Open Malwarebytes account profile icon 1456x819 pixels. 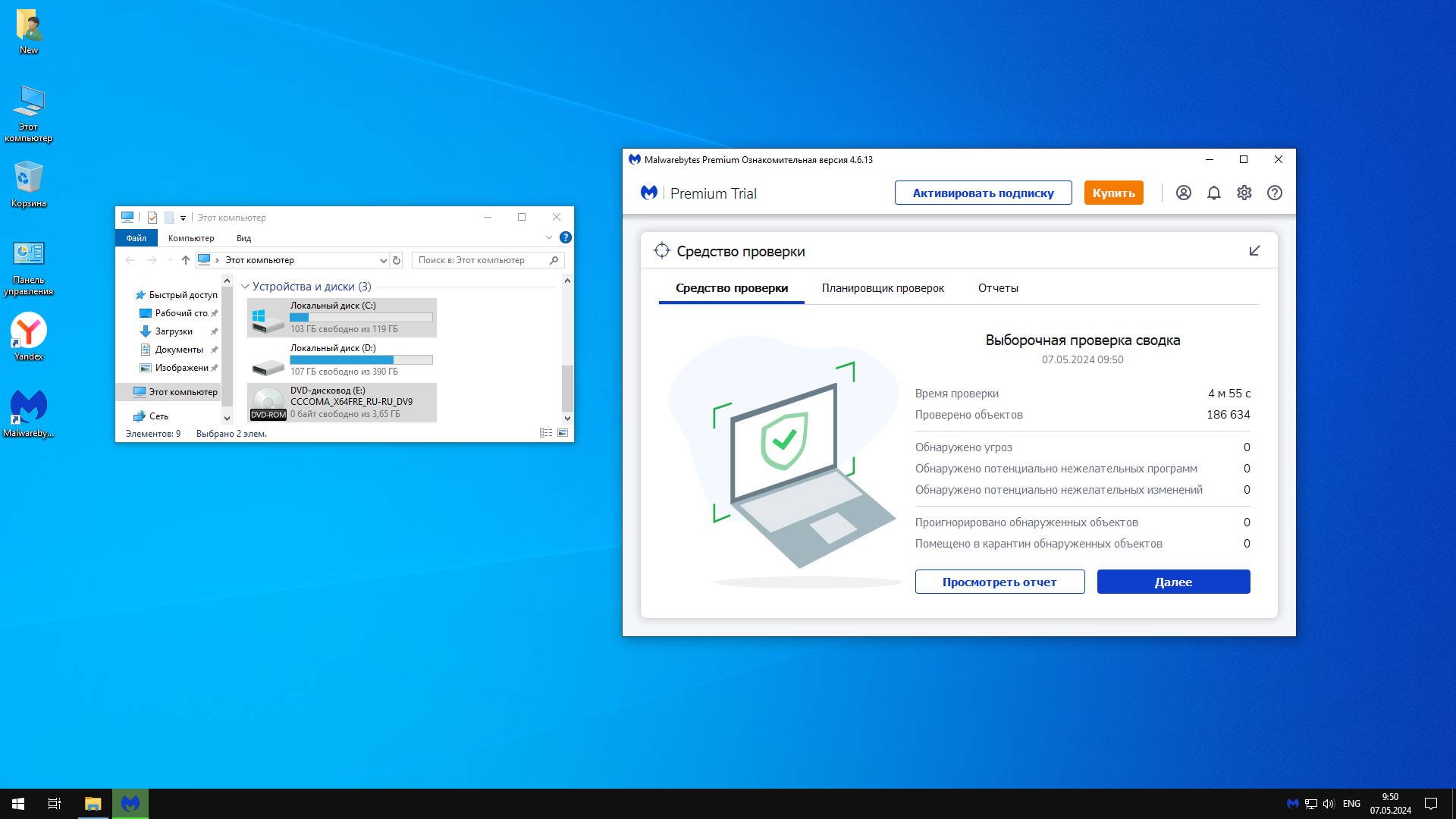[1183, 193]
